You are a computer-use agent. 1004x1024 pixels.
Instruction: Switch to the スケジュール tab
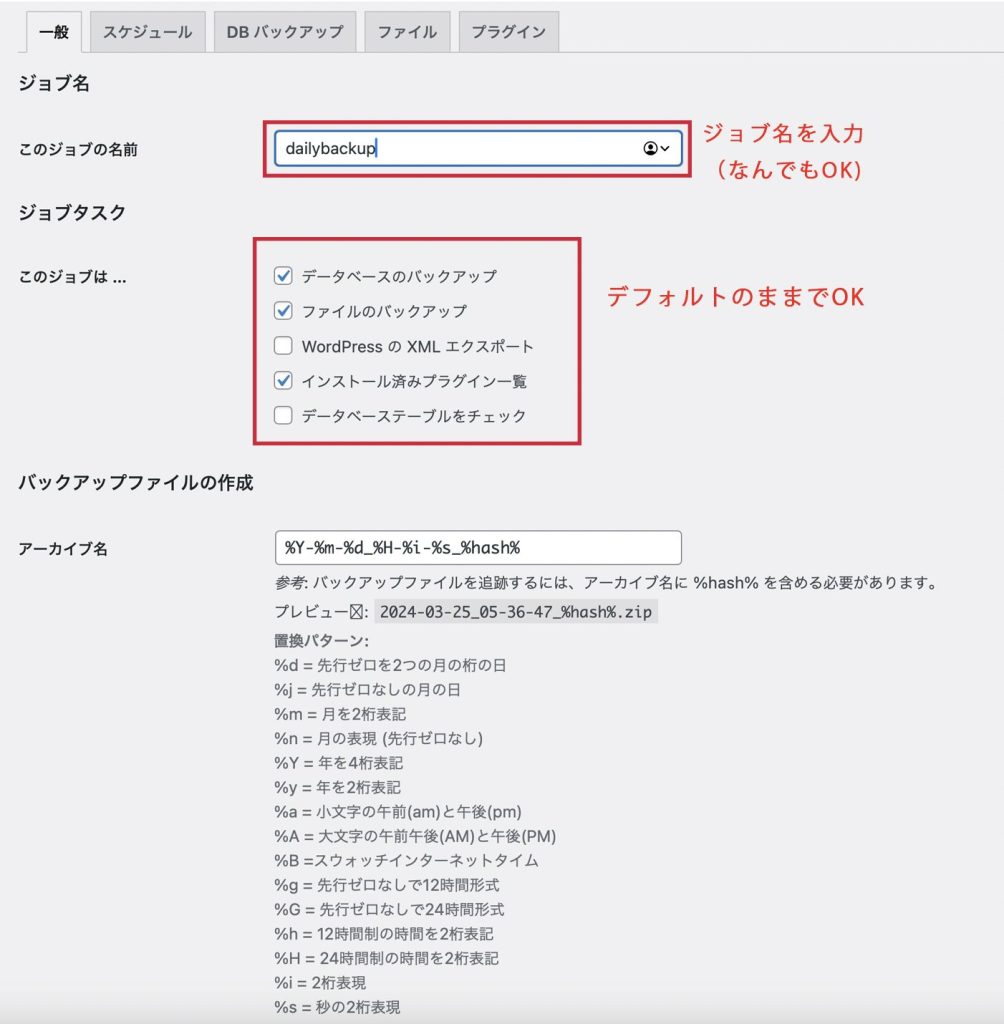click(x=147, y=32)
